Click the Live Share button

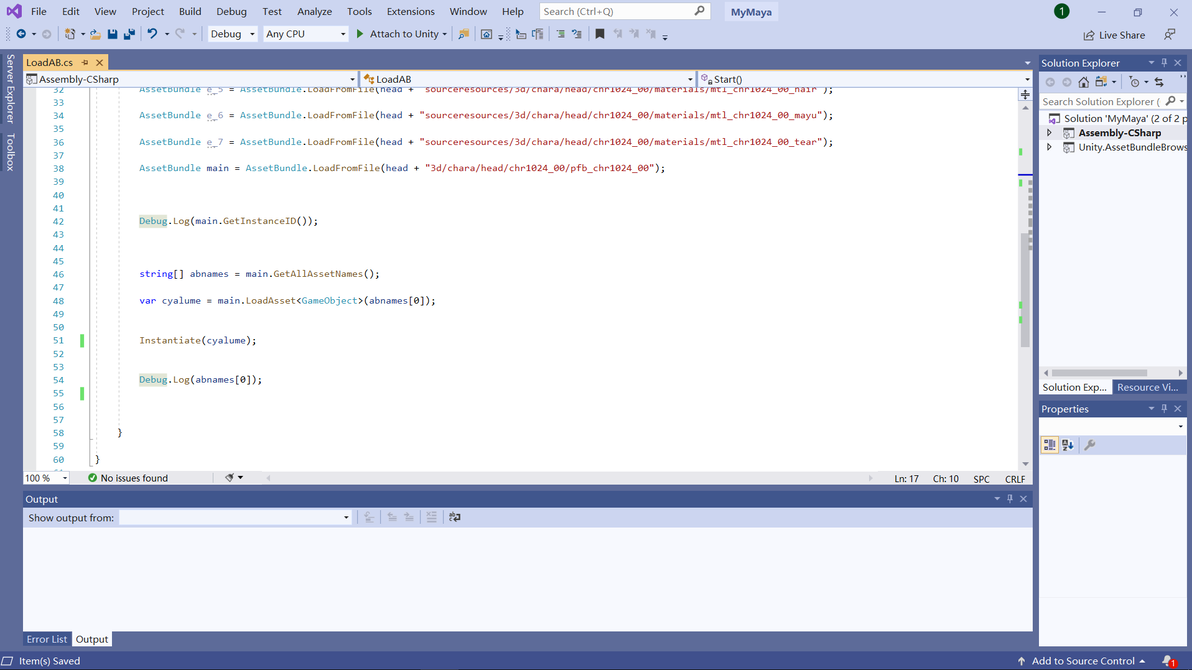click(x=1114, y=35)
